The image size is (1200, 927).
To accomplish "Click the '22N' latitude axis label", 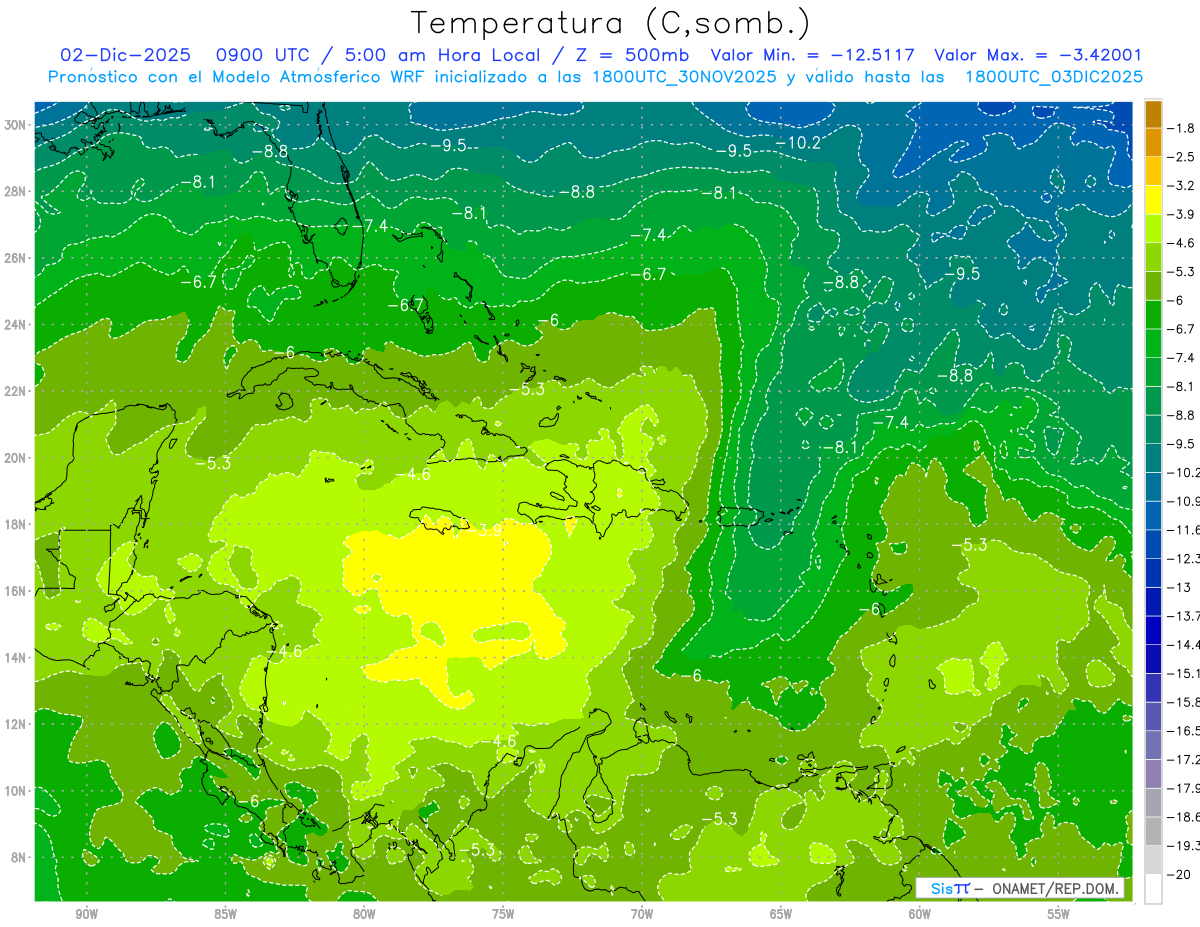I will click(x=14, y=390).
